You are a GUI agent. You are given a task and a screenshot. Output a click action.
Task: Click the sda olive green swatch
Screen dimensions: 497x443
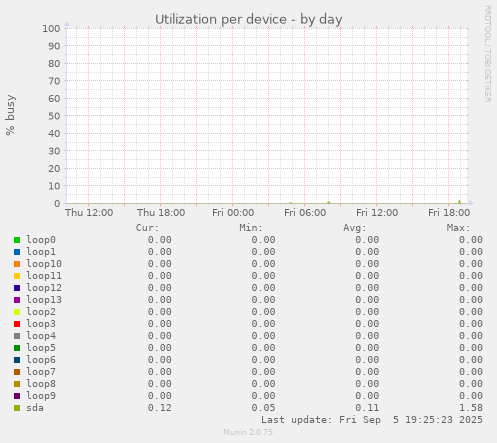pyautogui.click(x=17, y=408)
